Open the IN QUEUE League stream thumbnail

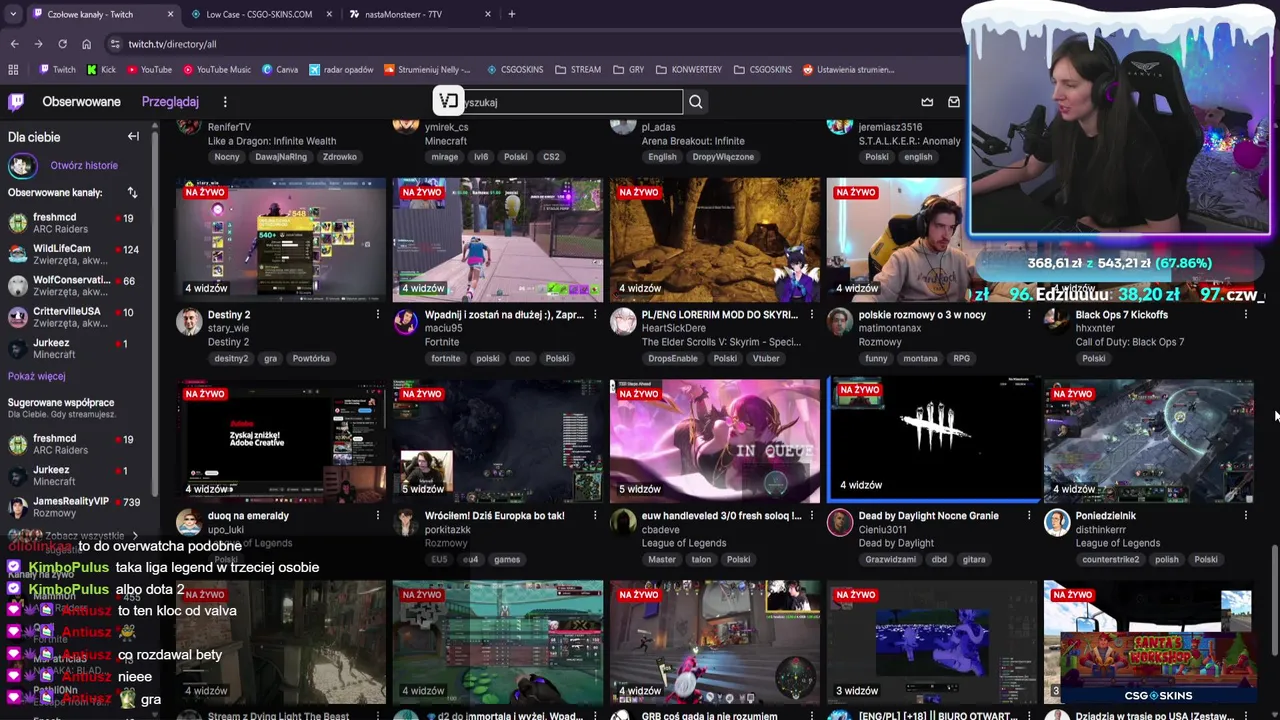715,441
